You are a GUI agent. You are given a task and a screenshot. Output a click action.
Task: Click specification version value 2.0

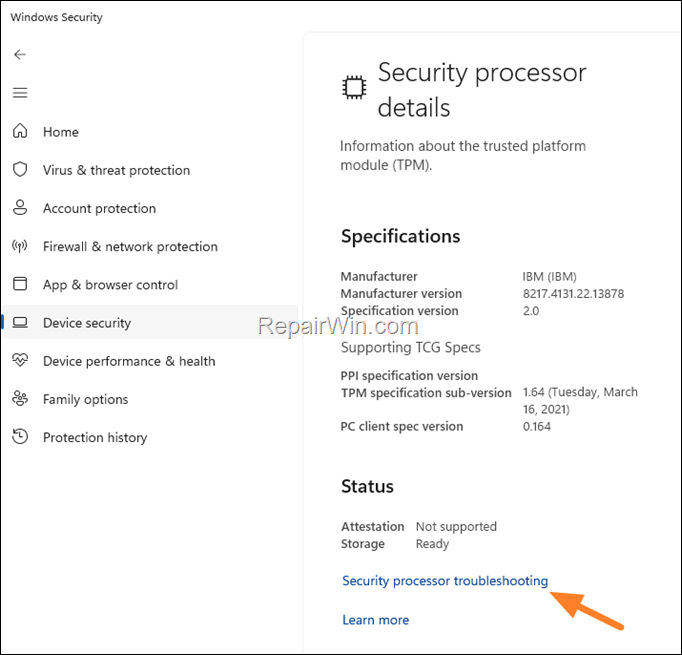coord(531,311)
